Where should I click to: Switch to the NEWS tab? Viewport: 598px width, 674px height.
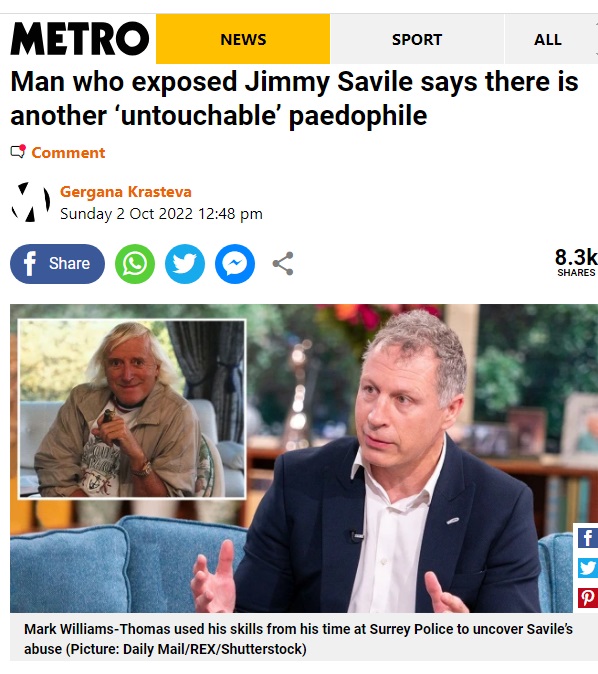coord(243,39)
